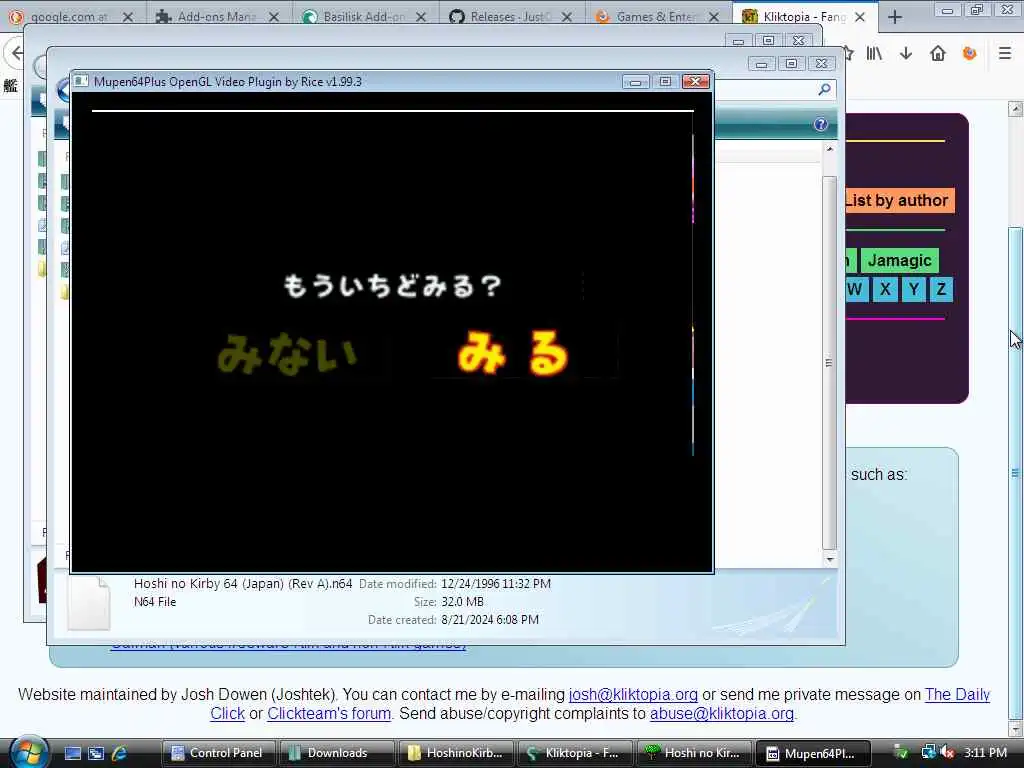Image resolution: width=1024 pixels, height=768 pixels.
Task: Close the Releases tab
Action: [x=567, y=17]
